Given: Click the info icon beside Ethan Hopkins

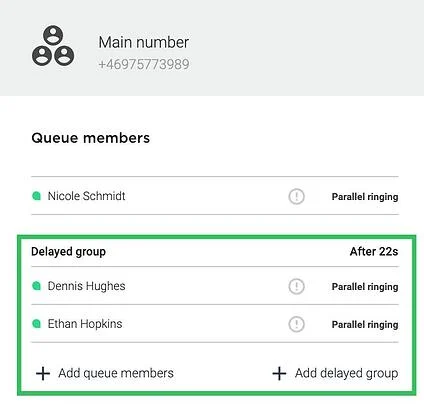Looking at the screenshot, I should tap(296, 324).
